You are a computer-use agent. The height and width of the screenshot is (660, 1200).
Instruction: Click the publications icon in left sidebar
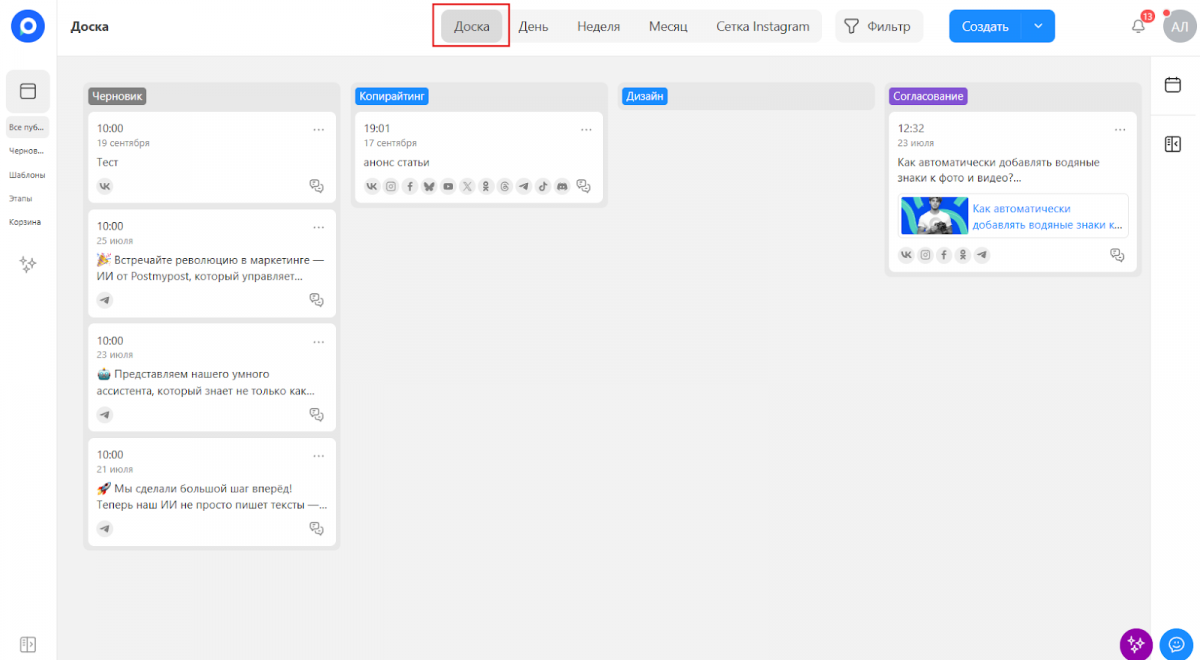(28, 92)
